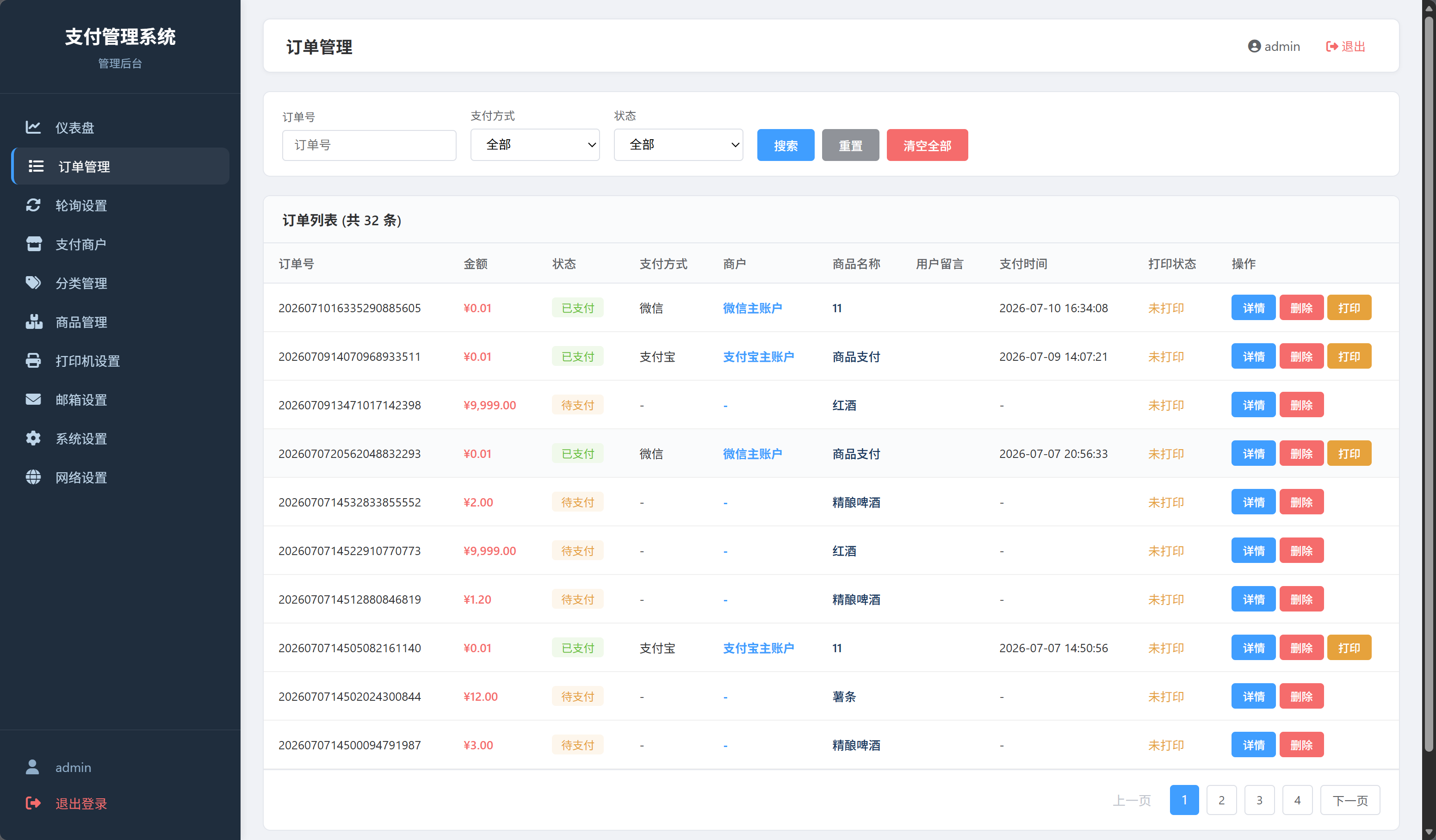Screen dimensions: 1436x840
Task: Open details for order ending 0770773
Action: [1253, 550]
